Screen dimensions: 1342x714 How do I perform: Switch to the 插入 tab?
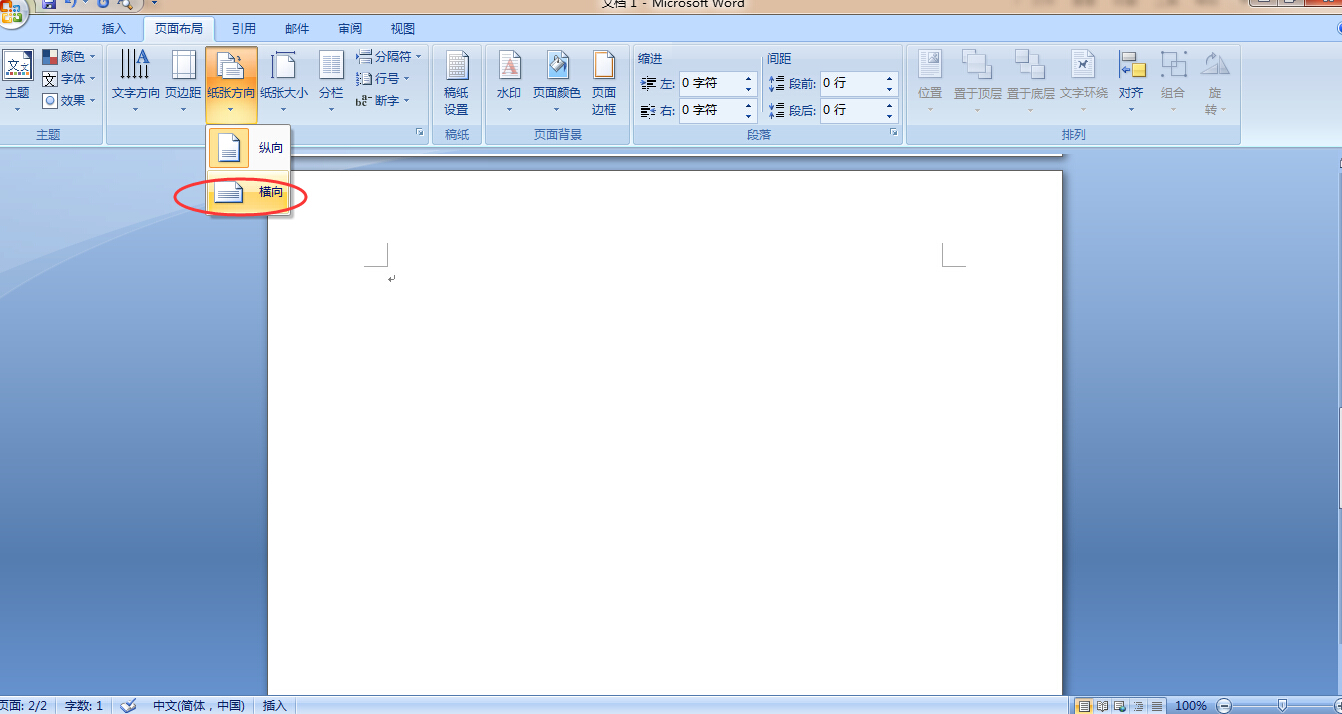114,29
